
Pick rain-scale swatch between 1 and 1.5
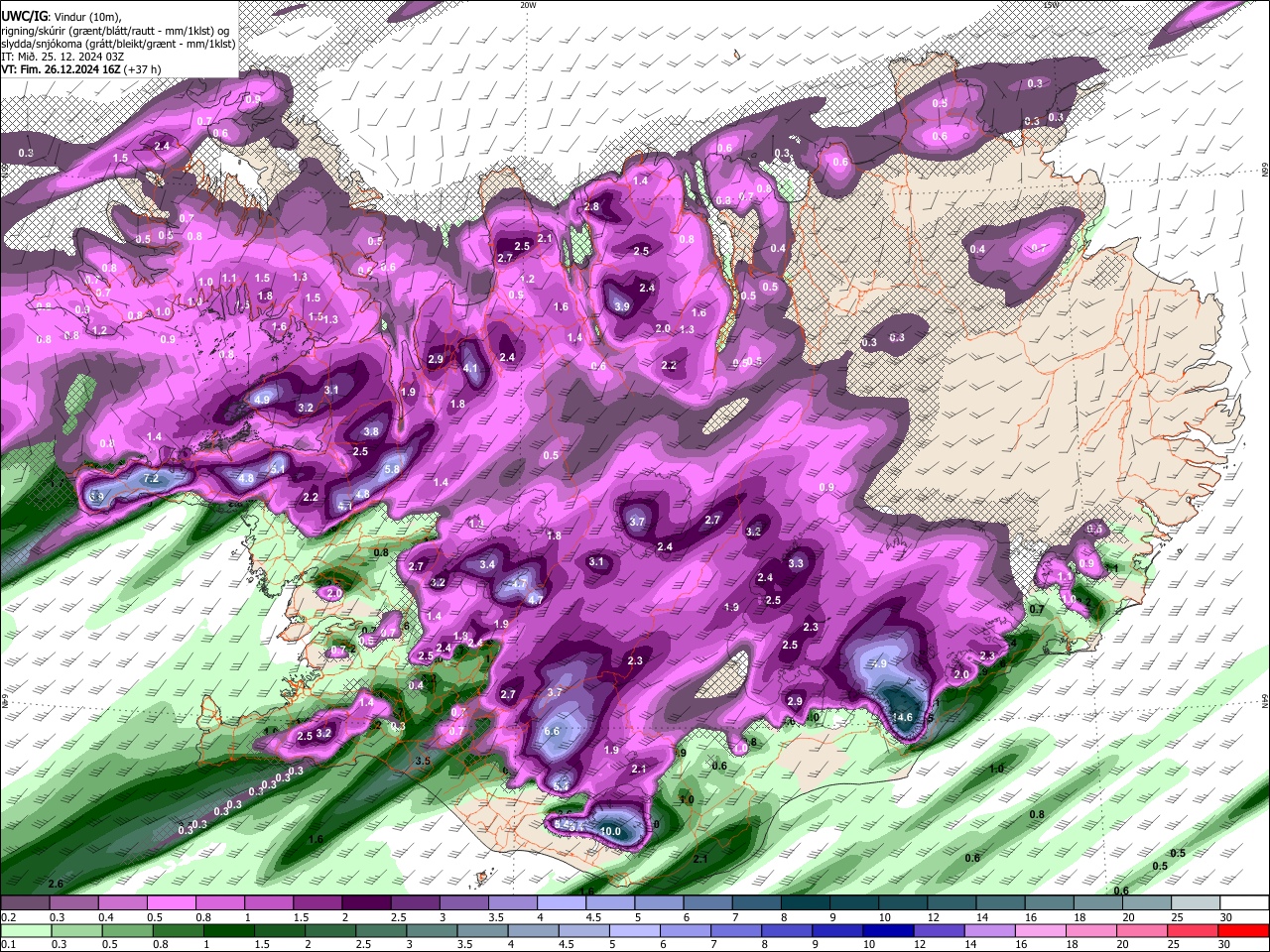pos(229,930)
